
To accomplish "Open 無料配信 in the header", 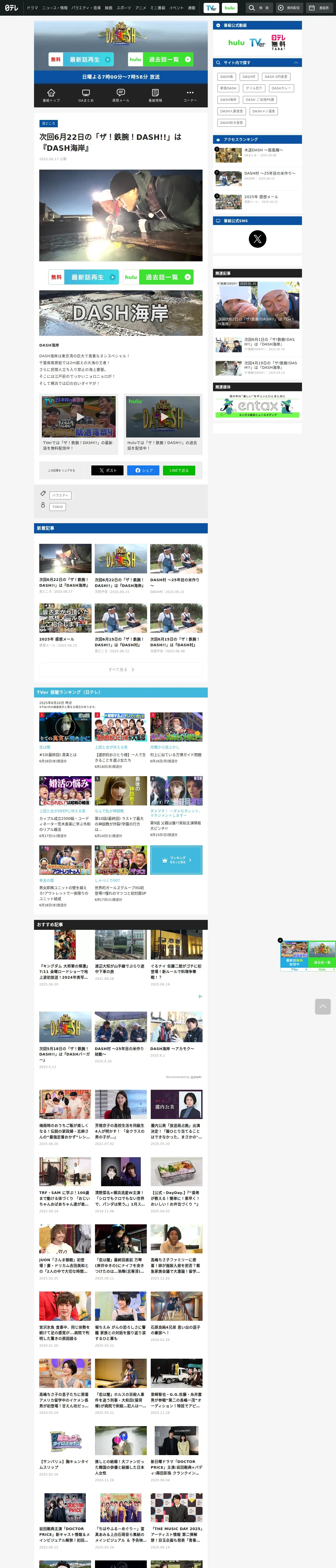I will pos(289,8).
